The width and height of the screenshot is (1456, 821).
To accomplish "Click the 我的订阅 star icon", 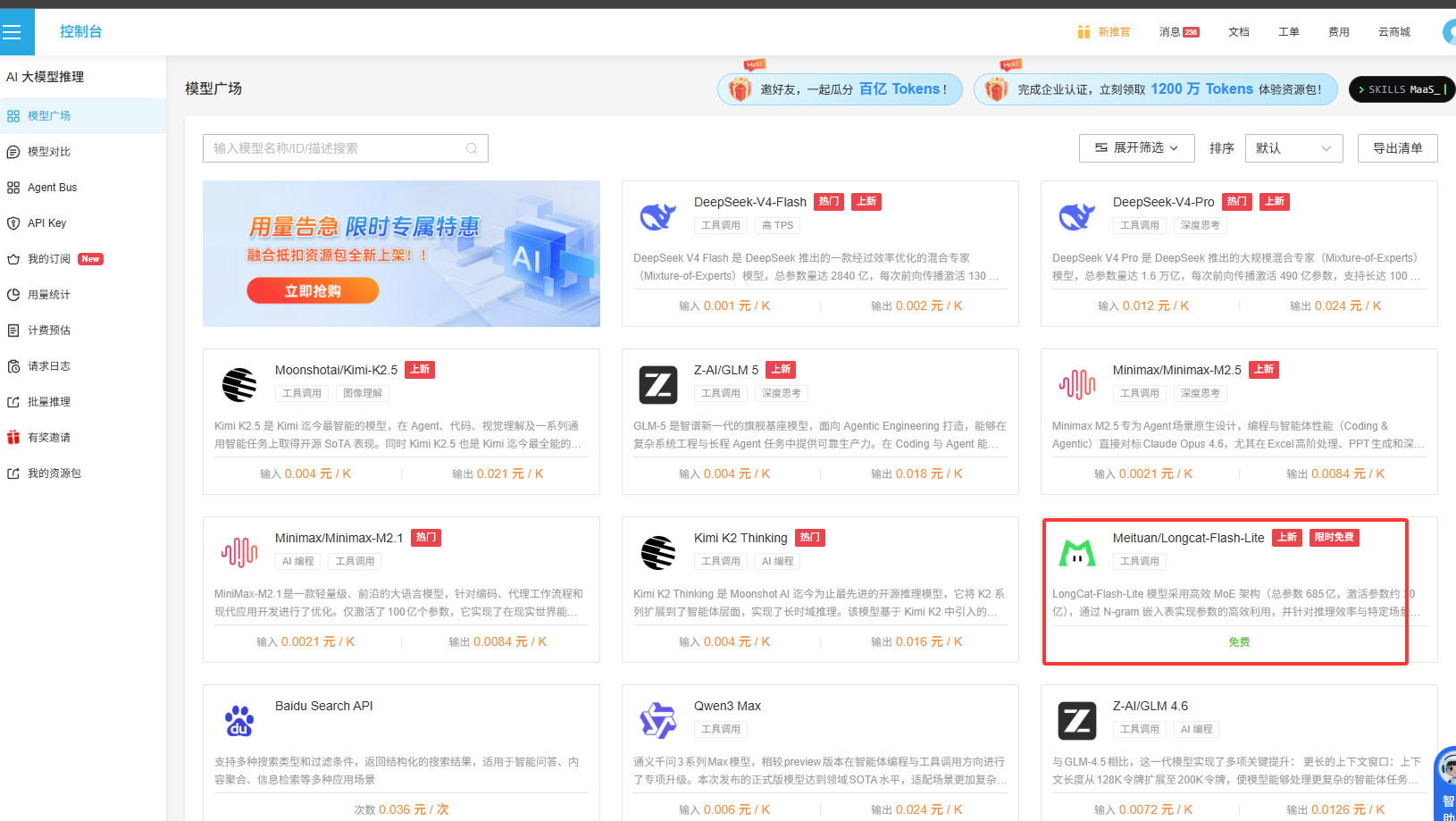I will [13, 259].
